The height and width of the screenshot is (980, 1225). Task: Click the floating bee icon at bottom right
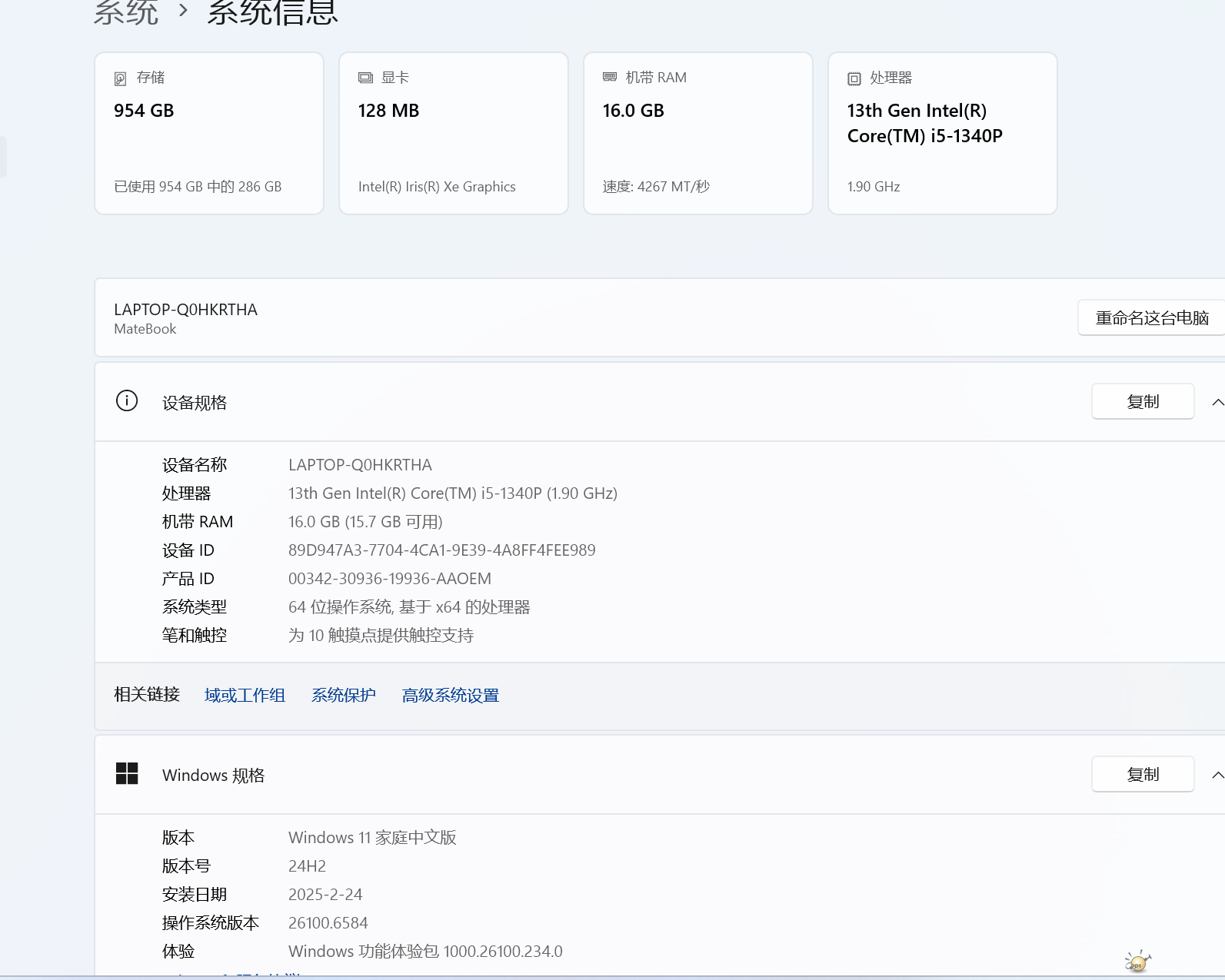(x=1137, y=962)
